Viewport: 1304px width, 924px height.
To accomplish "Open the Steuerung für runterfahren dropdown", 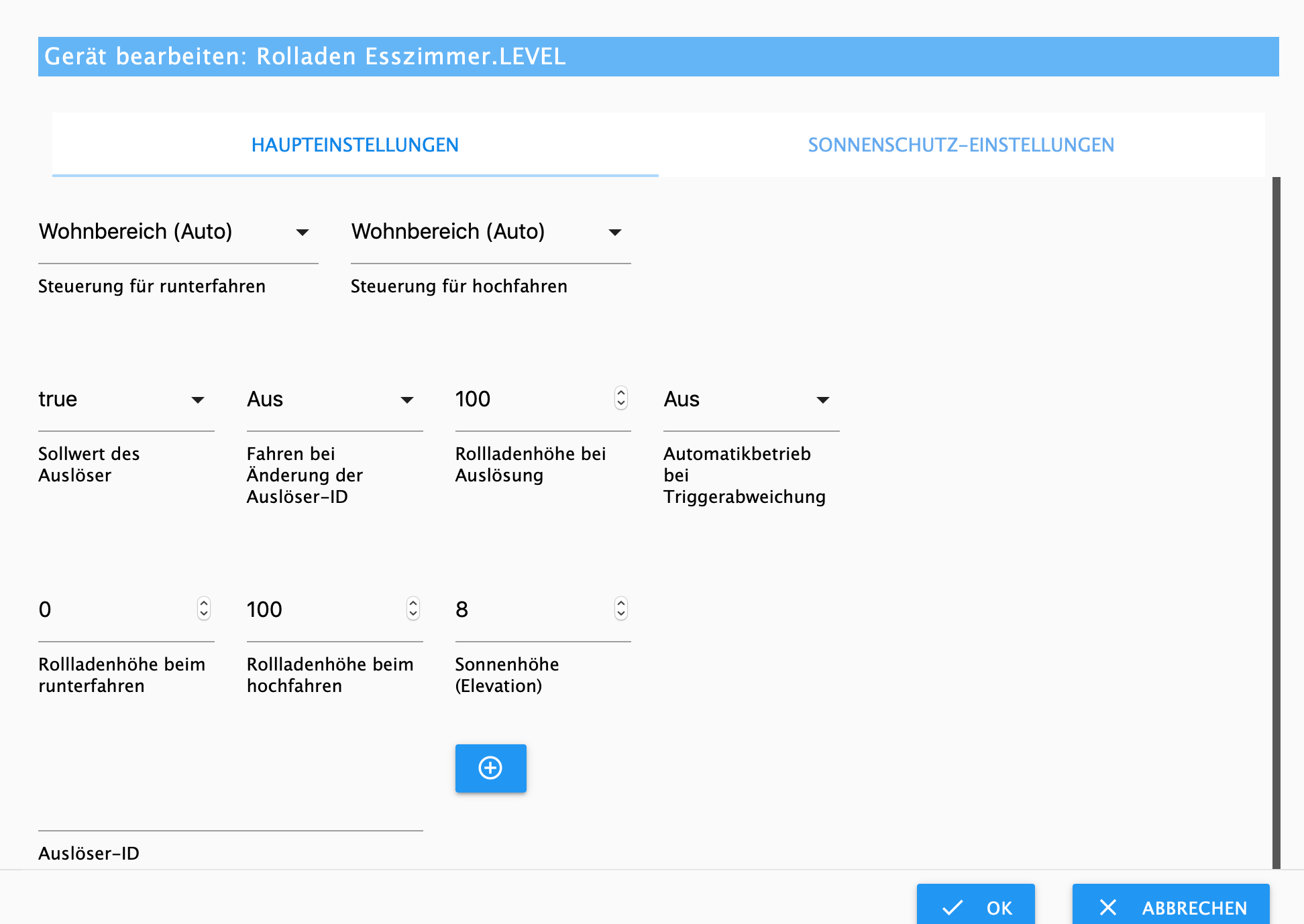I will coord(178,232).
